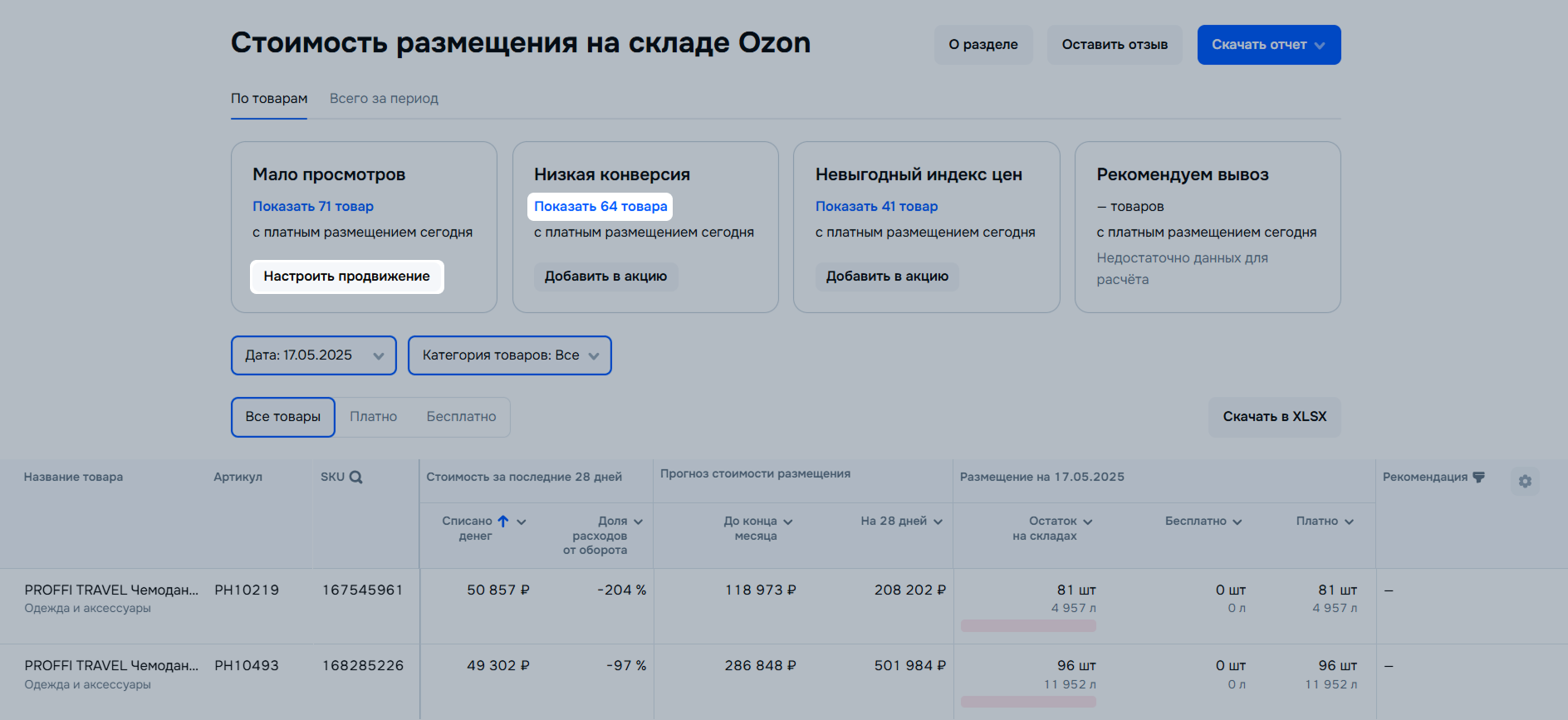Open table settings gear icon
Viewport: 1568px width, 720px height.
(x=1525, y=481)
